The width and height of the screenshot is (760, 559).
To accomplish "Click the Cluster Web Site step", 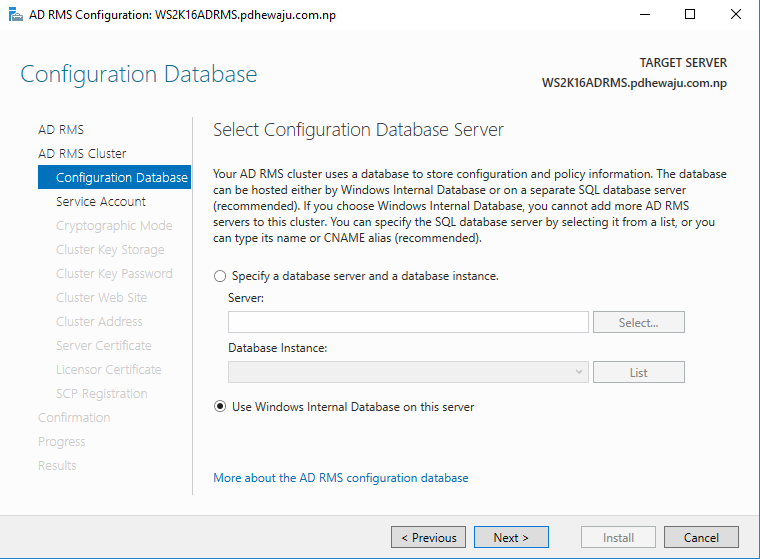I will [x=101, y=298].
